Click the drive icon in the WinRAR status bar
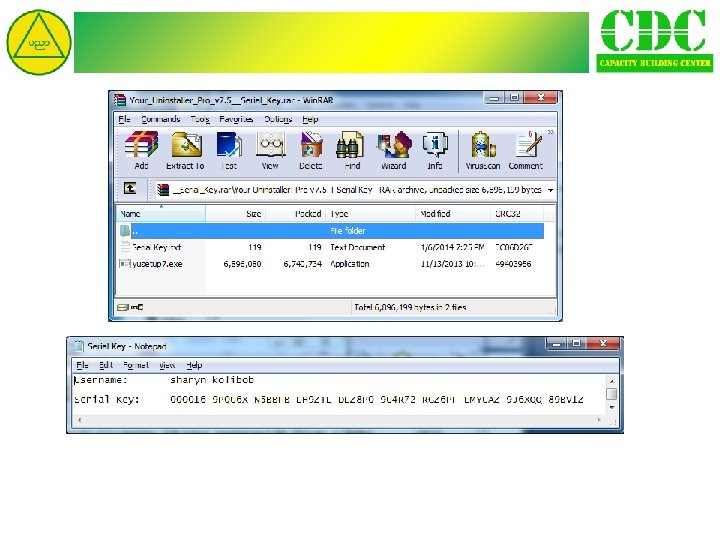The height and width of the screenshot is (540, 720). click(x=122, y=307)
